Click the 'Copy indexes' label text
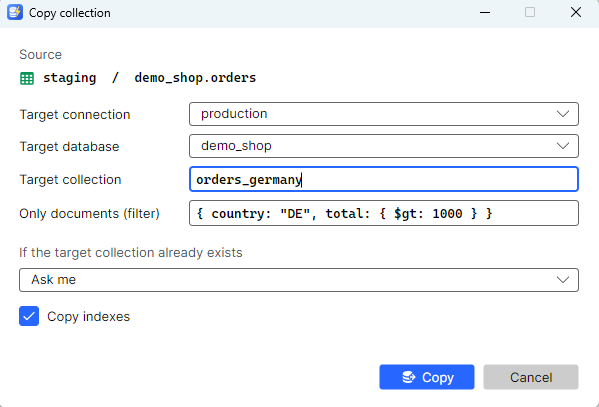 point(88,316)
